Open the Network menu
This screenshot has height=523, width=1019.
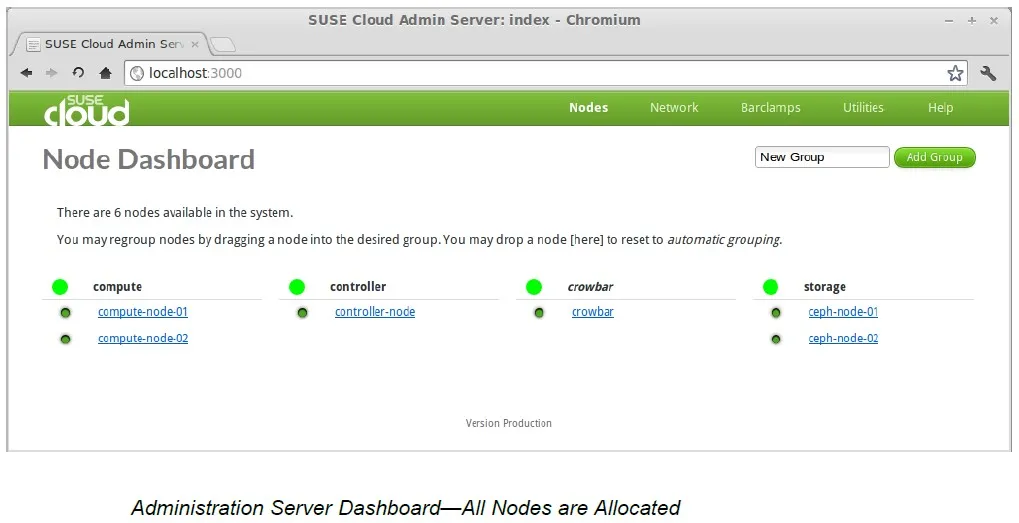[x=674, y=108]
